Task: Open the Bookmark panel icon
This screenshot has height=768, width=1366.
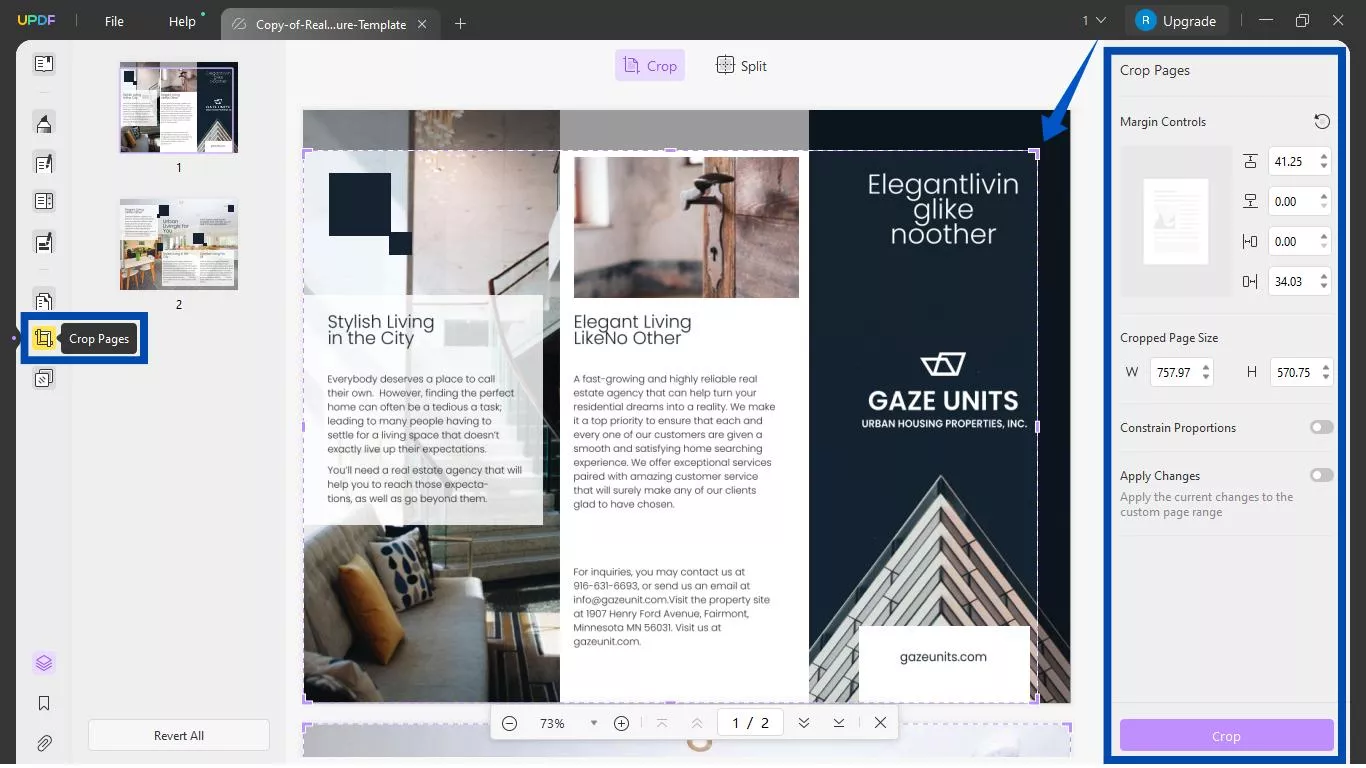Action: coord(44,703)
